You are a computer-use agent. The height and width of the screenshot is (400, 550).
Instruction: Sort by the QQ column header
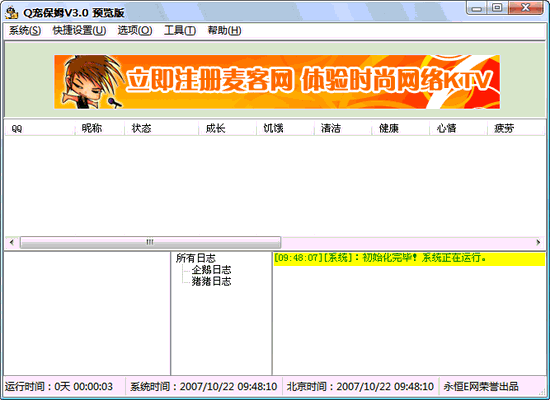click(x=40, y=128)
